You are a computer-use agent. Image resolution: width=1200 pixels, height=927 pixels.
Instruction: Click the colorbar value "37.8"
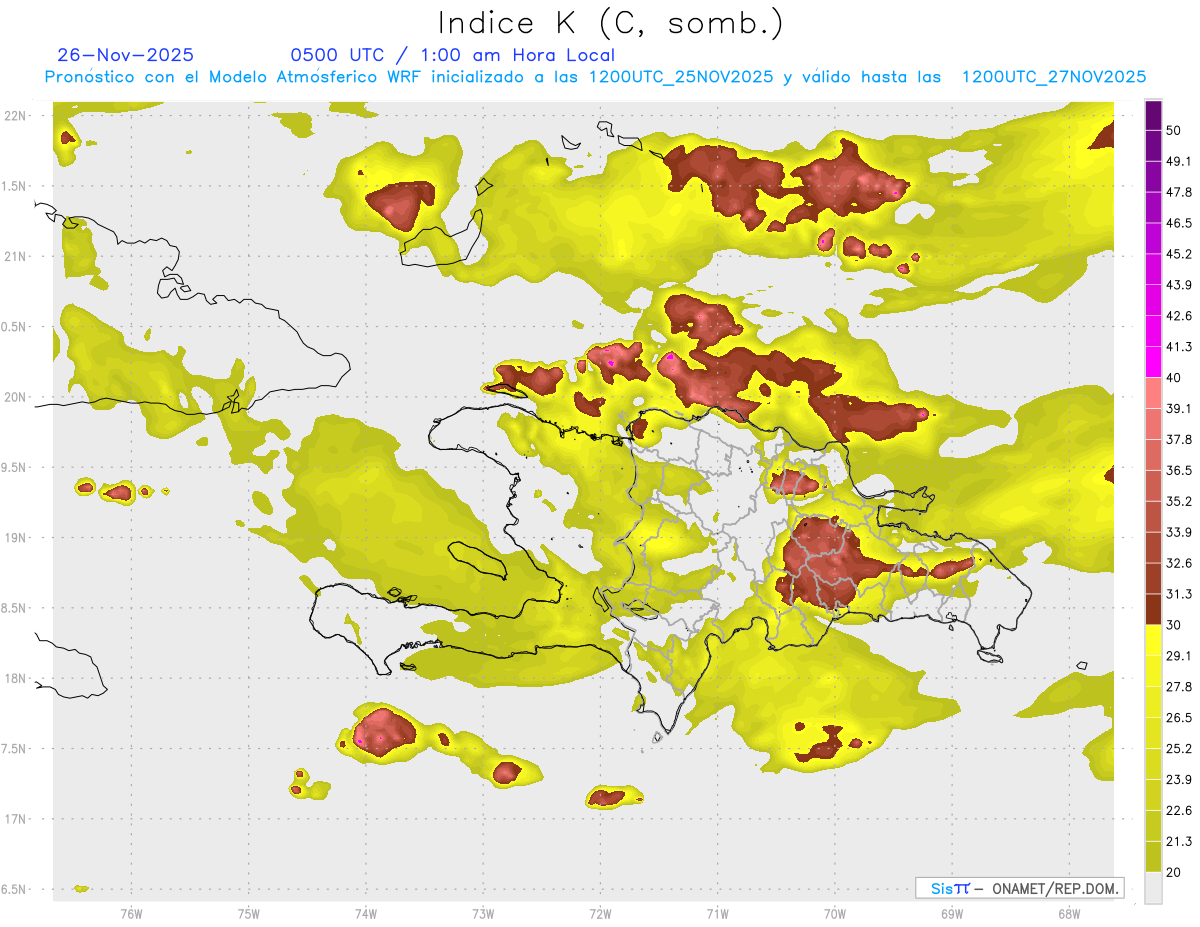[x=1179, y=439]
